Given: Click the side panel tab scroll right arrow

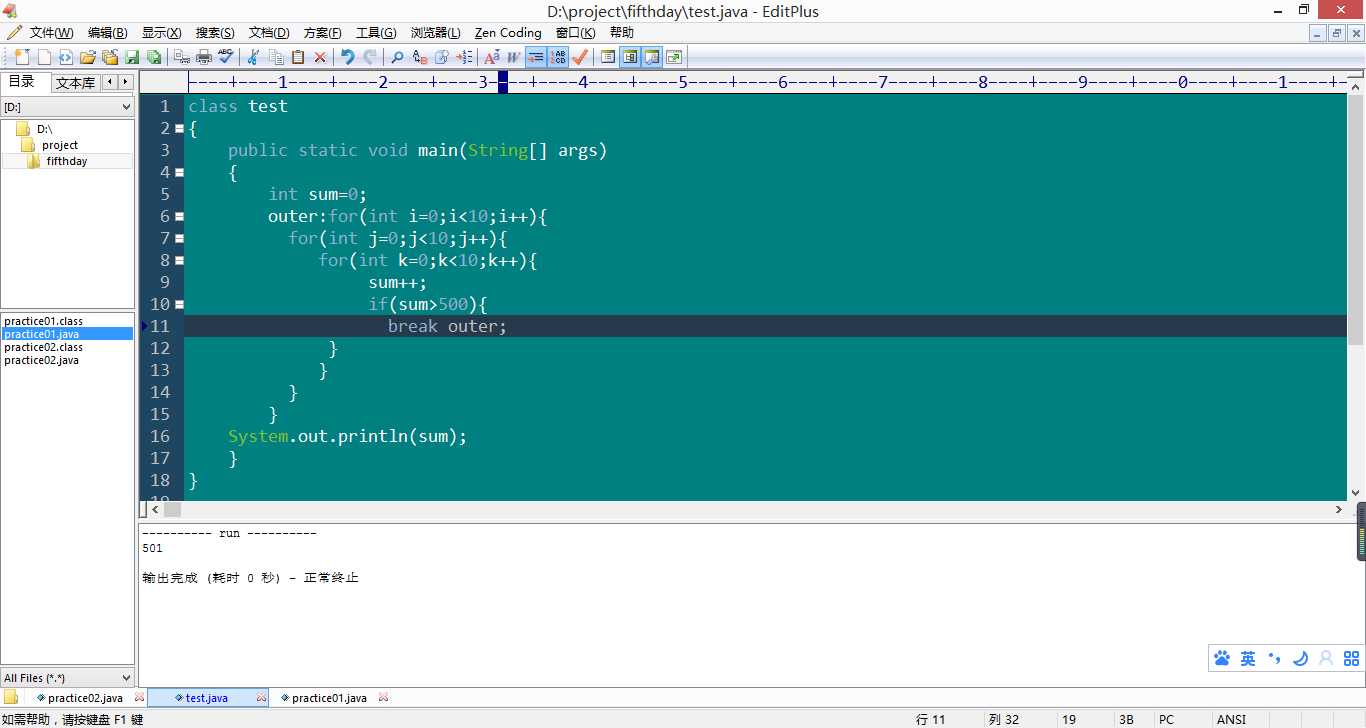Looking at the screenshot, I should [x=125, y=82].
